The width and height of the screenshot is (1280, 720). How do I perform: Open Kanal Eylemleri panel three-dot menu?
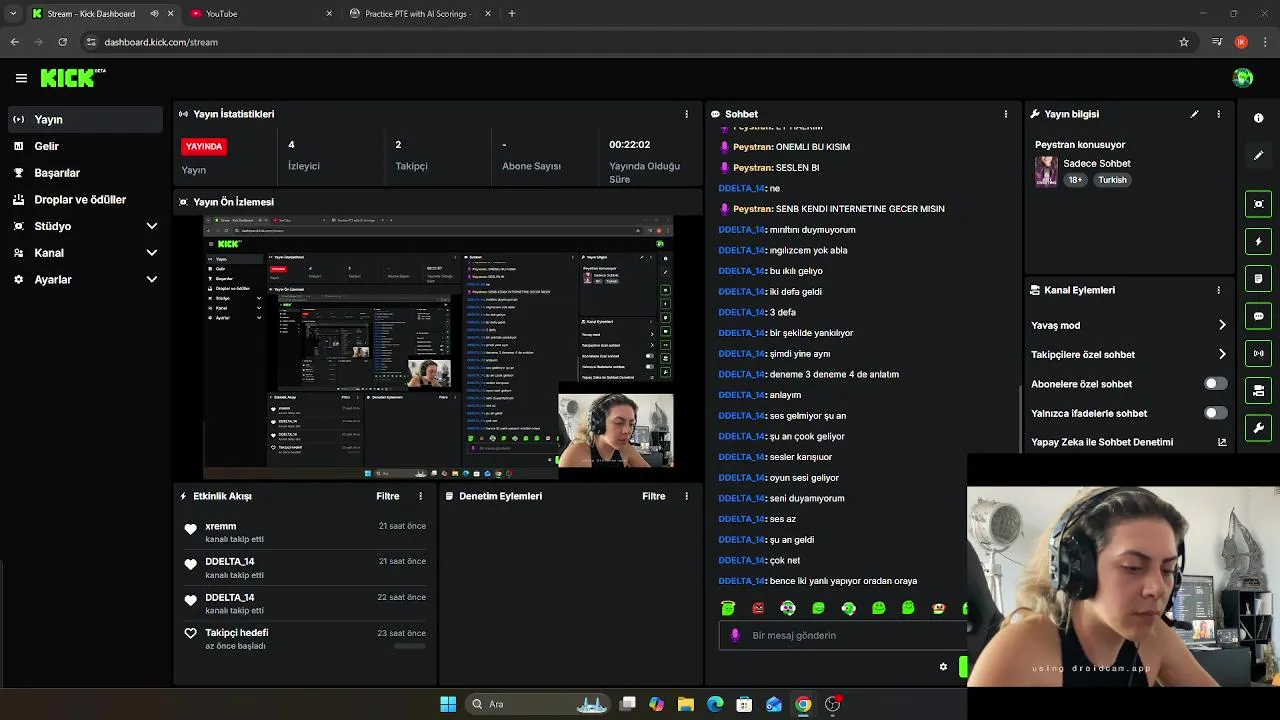tap(1218, 290)
